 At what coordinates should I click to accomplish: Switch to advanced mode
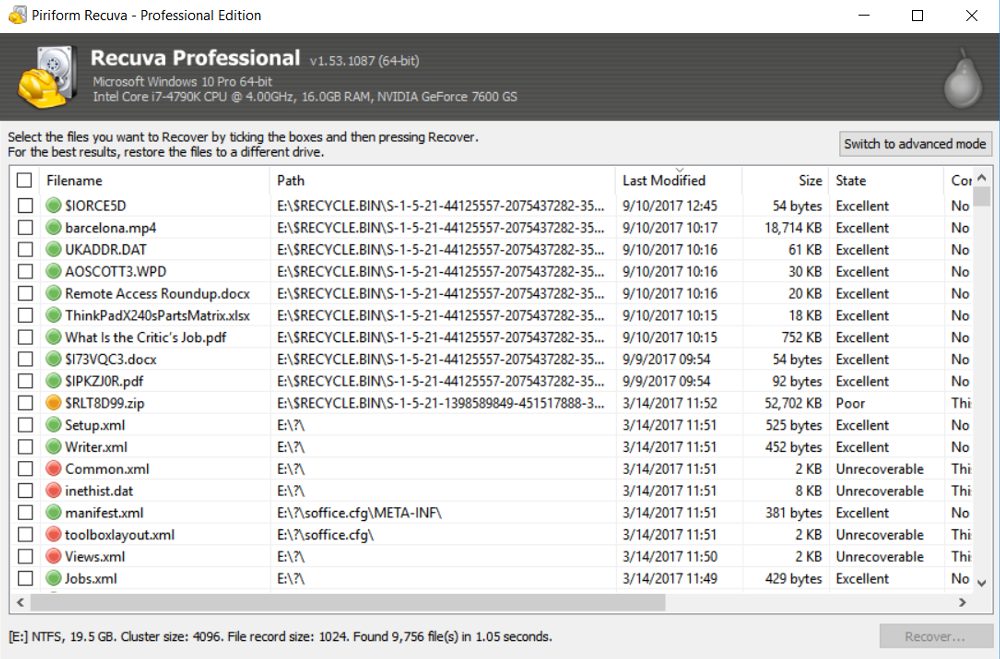(x=915, y=144)
